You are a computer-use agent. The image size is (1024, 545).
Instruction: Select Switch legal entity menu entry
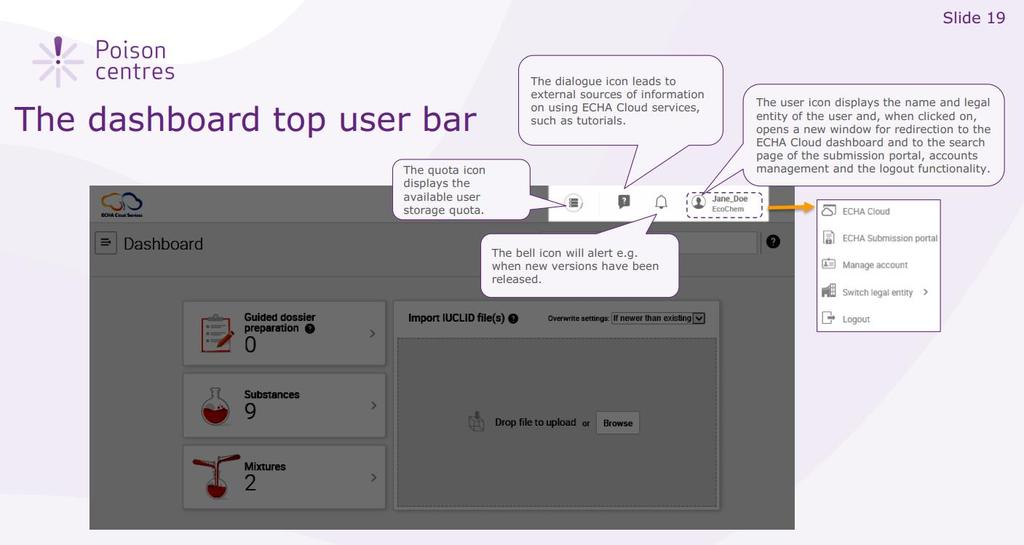(878, 292)
